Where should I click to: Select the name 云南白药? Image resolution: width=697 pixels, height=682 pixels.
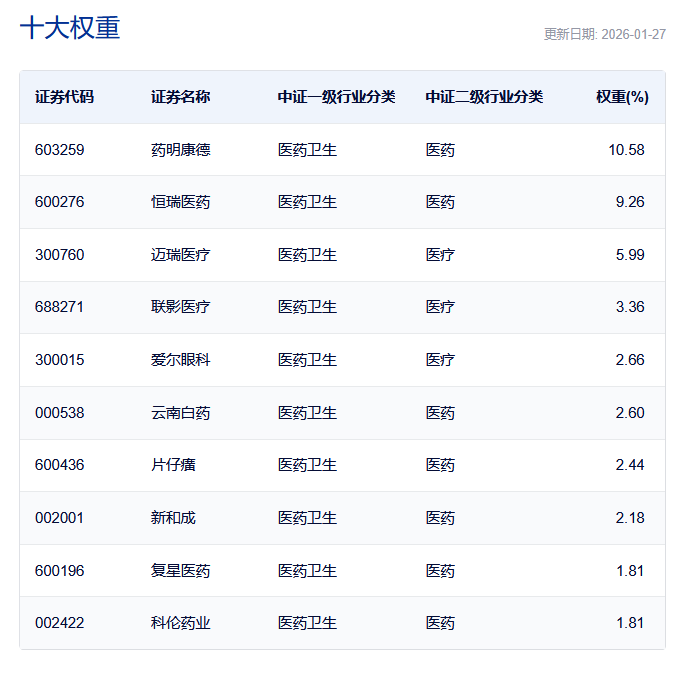pos(180,413)
